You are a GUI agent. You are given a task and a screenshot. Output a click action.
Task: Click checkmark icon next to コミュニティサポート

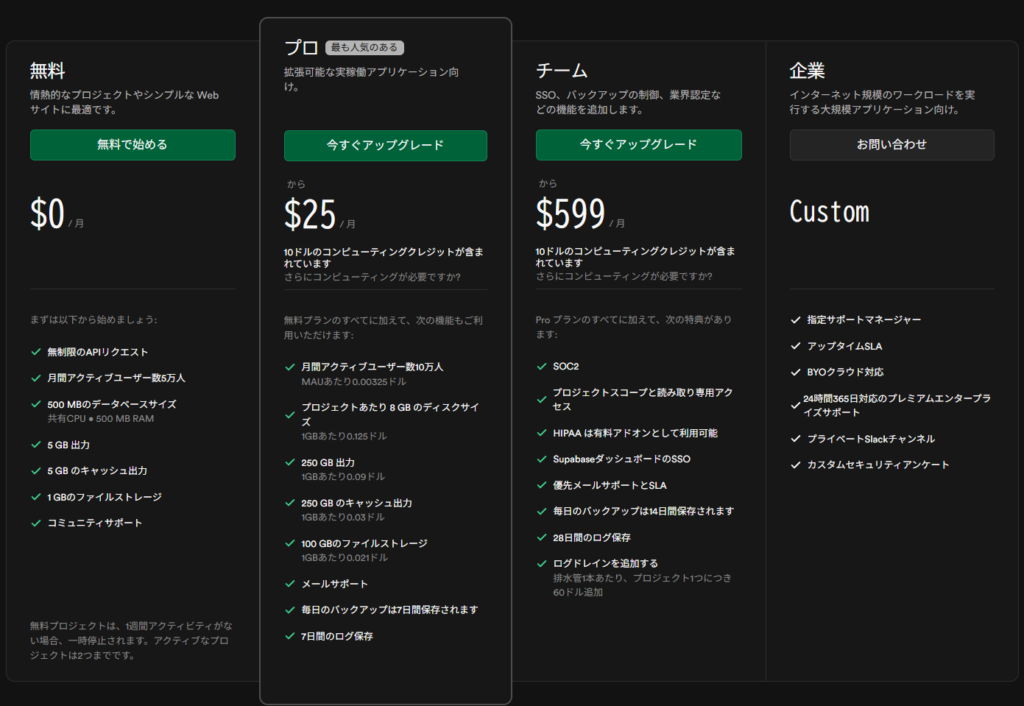click(x=36, y=523)
